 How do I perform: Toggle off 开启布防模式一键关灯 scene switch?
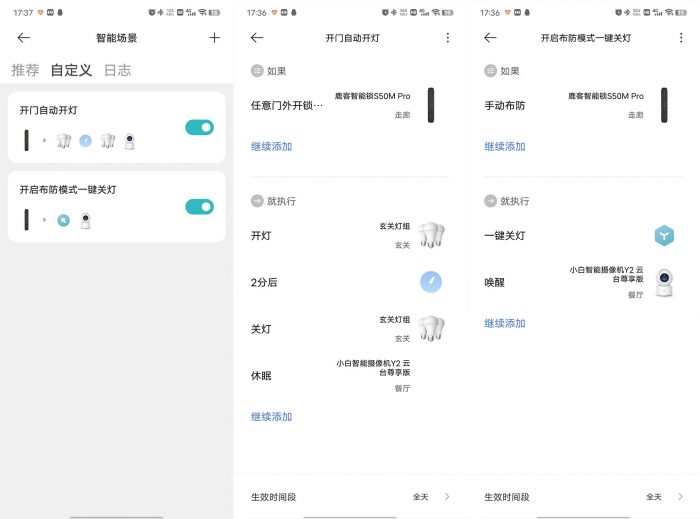click(x=199, y=206)
